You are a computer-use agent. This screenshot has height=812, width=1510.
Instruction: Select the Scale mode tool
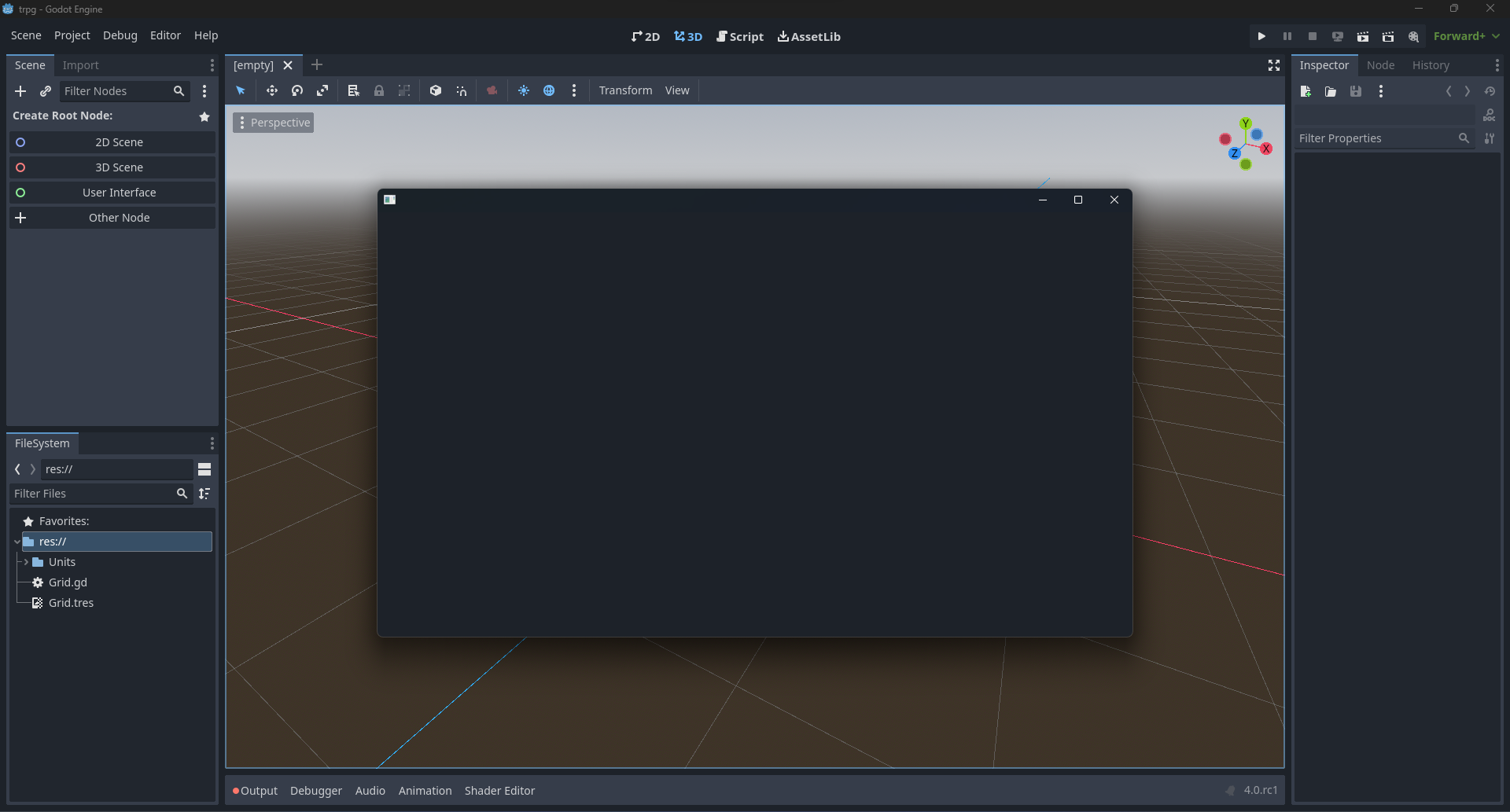[322, 90]
